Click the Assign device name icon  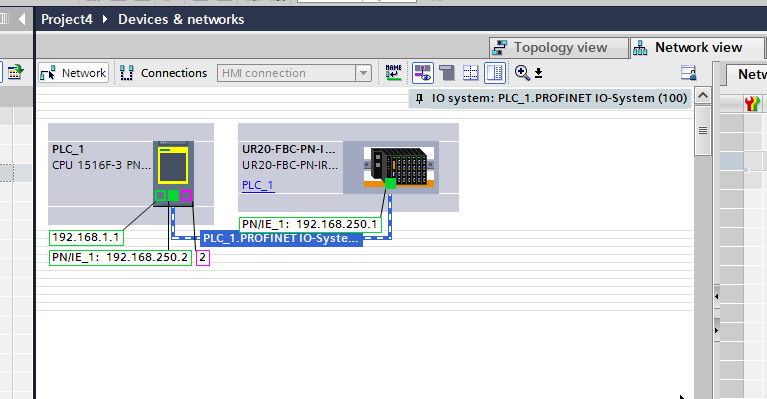tap(393, 73)
